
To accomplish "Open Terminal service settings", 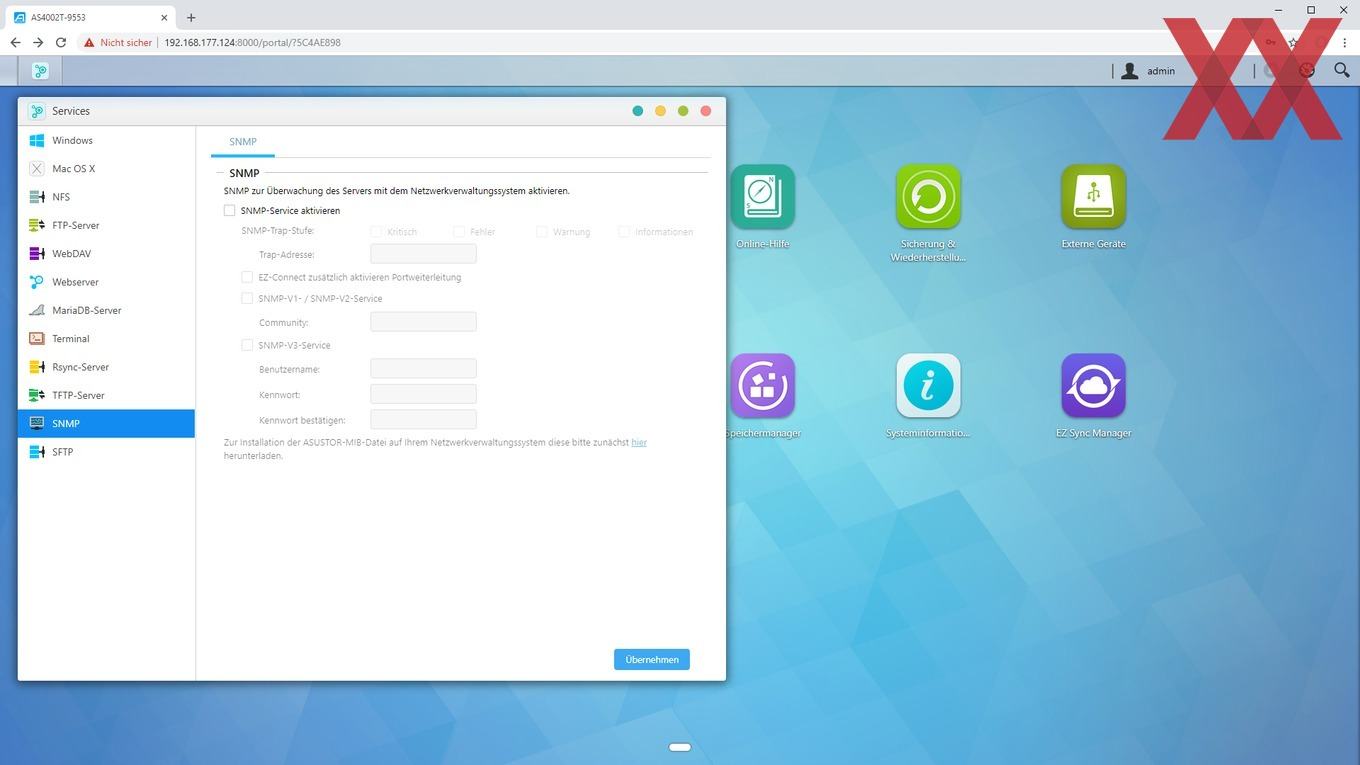I will click(x=106, y=339).
